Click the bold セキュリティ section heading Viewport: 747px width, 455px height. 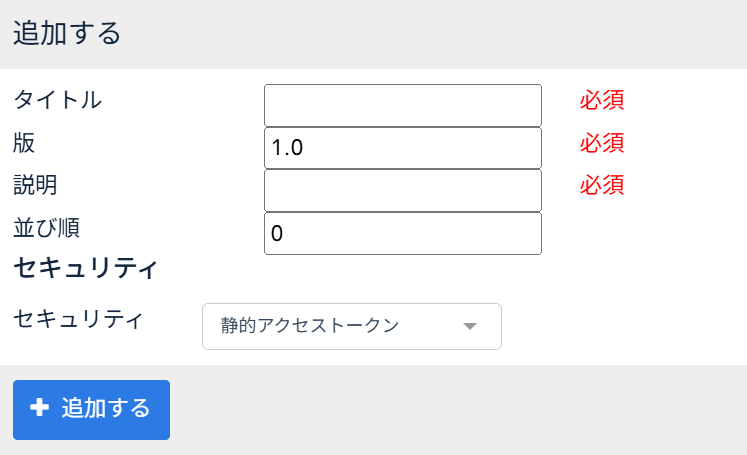(x=85, y=268)
